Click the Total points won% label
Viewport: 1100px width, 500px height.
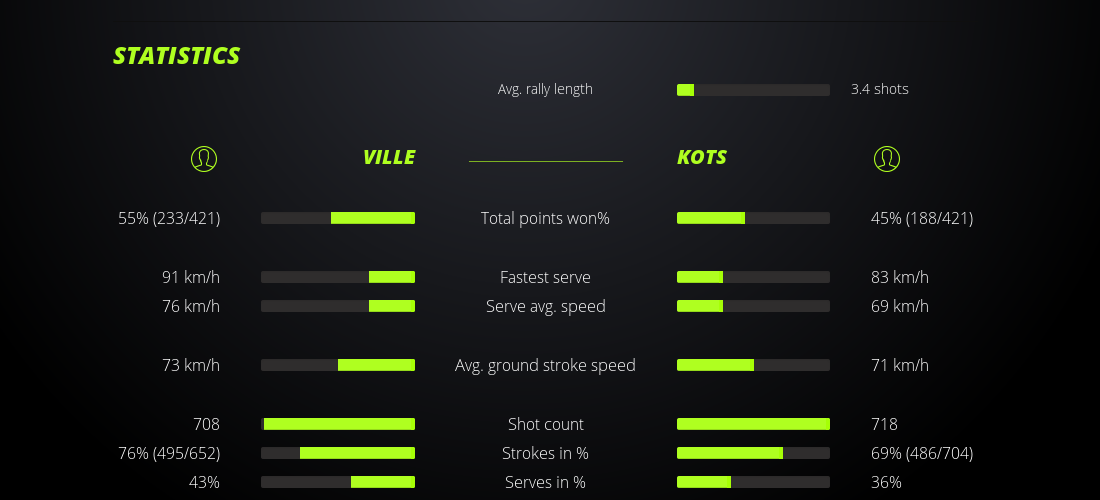tap(545, 218)
